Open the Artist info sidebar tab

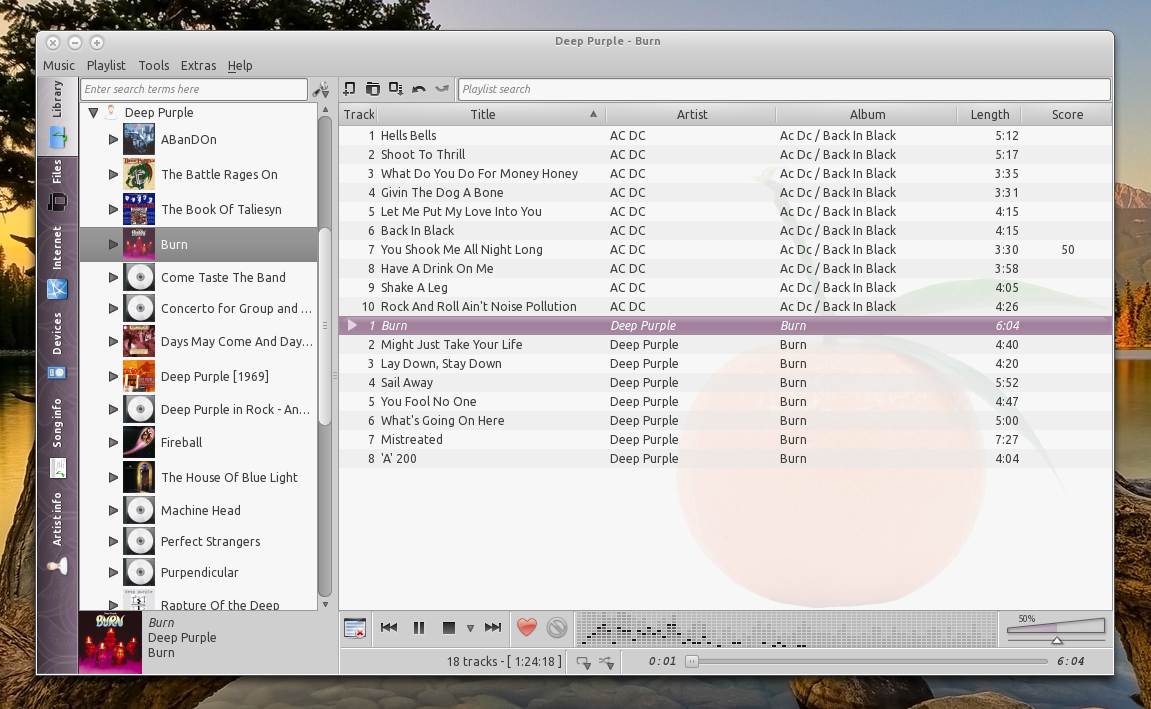[x=57, y=534]
